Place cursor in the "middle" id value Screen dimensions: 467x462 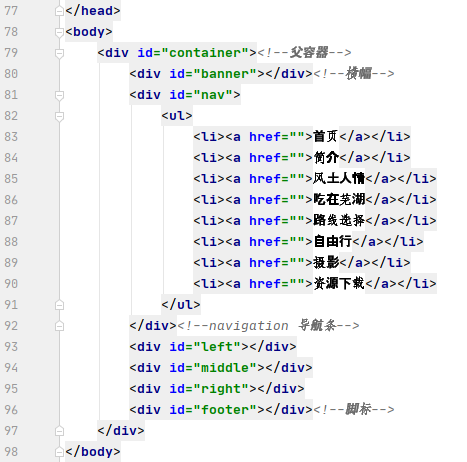point(225,368)
